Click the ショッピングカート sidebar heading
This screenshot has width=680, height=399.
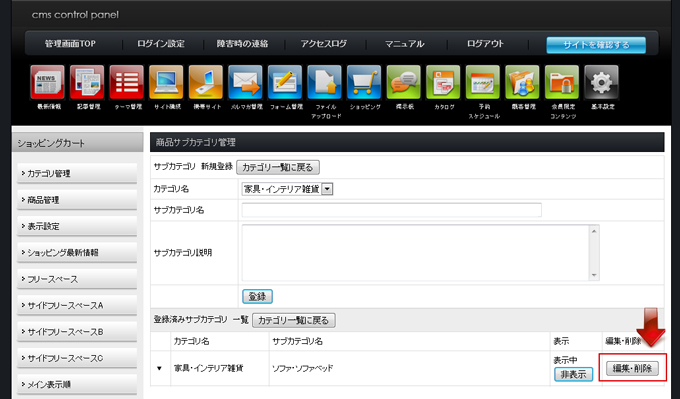51,144
